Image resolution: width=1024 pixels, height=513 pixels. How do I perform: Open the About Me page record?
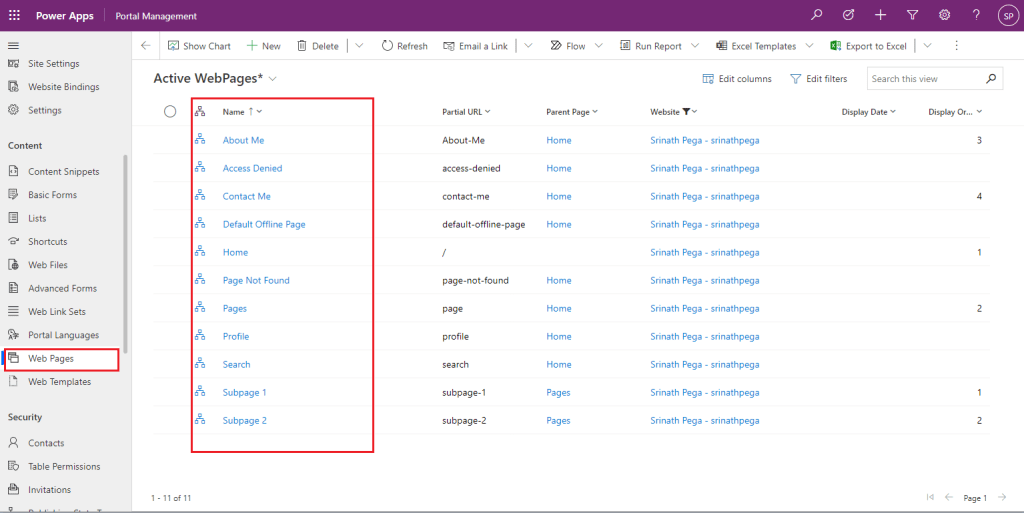(243, 140)
